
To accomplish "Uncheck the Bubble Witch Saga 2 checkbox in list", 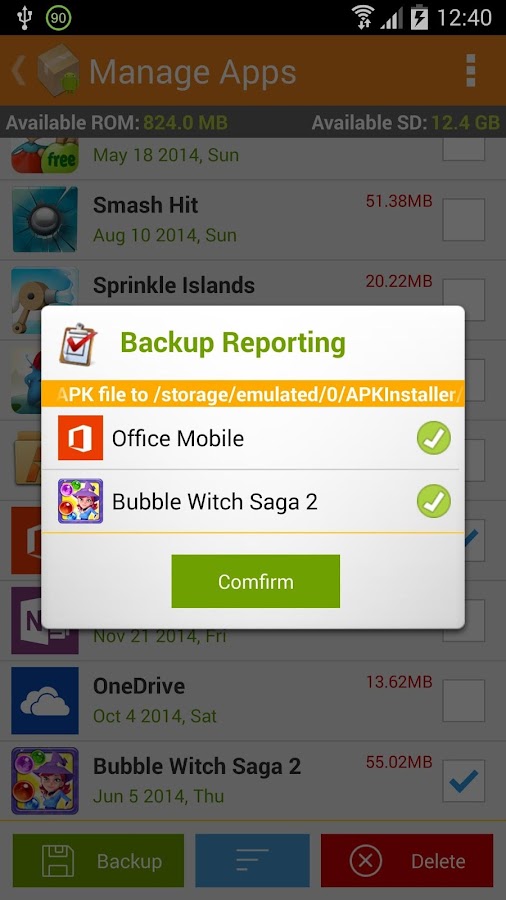I will 464,781.
